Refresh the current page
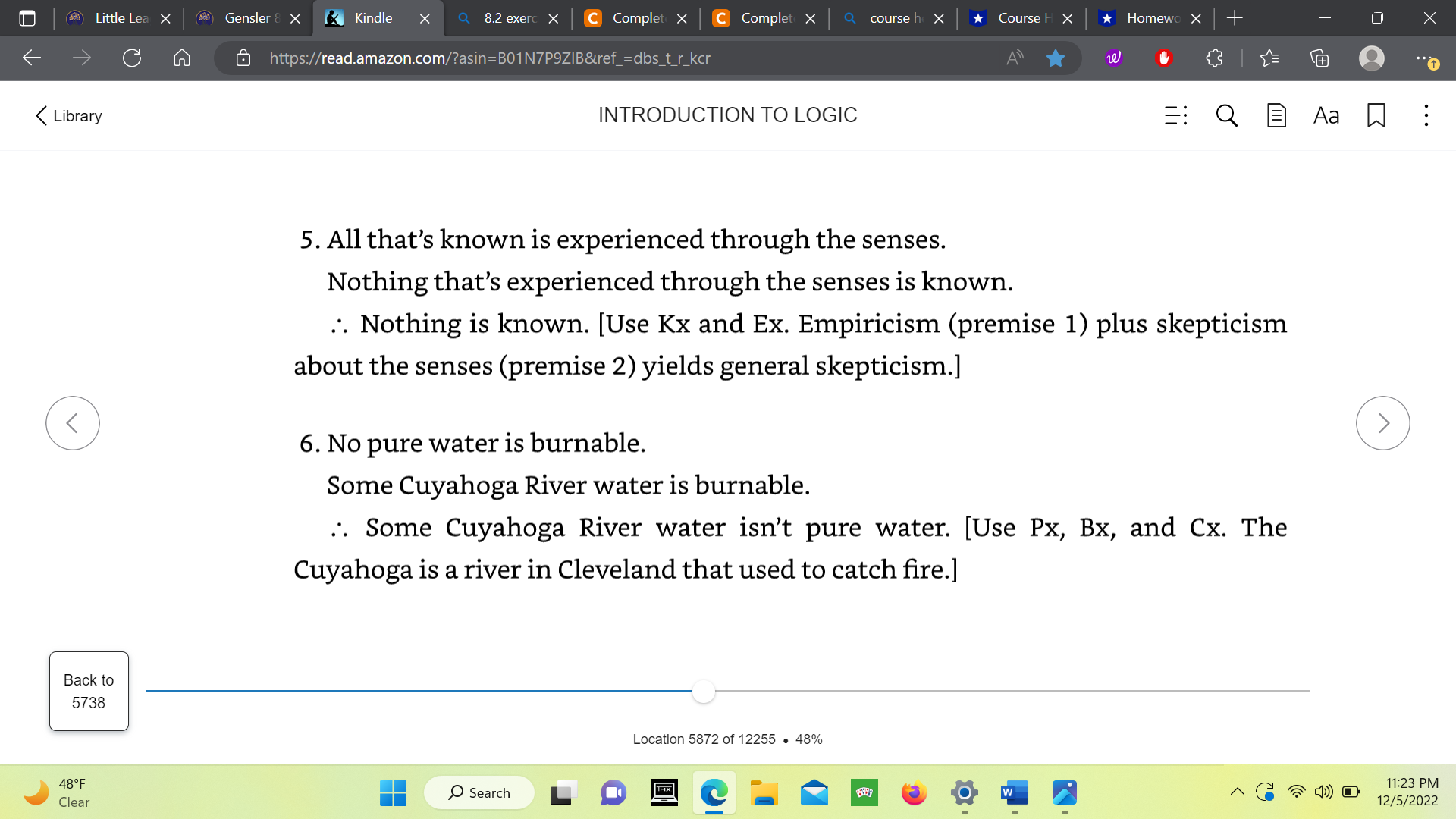 [x=132, y=58]
